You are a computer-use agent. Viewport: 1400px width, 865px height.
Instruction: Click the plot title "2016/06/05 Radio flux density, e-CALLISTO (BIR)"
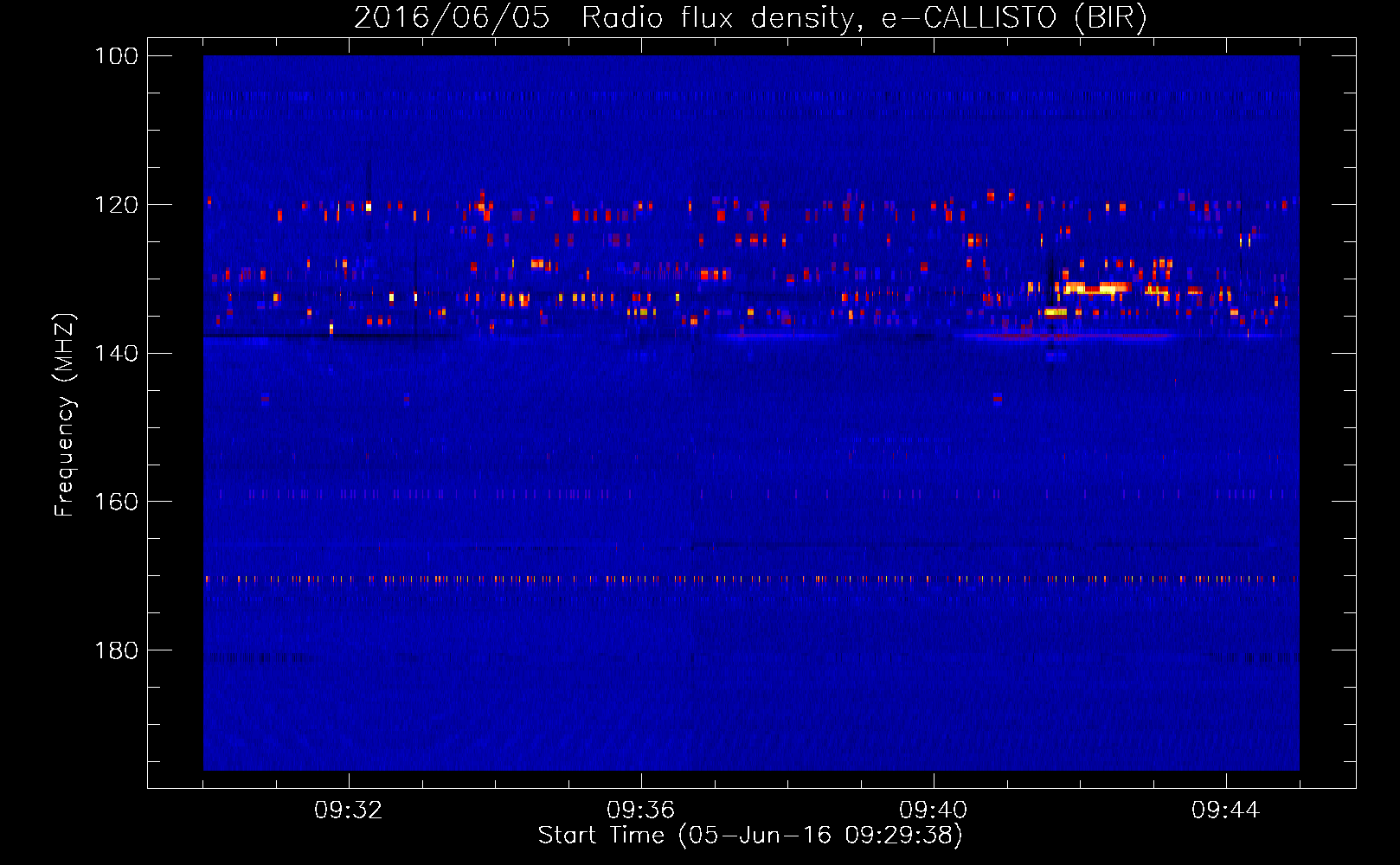coord(750,17)
